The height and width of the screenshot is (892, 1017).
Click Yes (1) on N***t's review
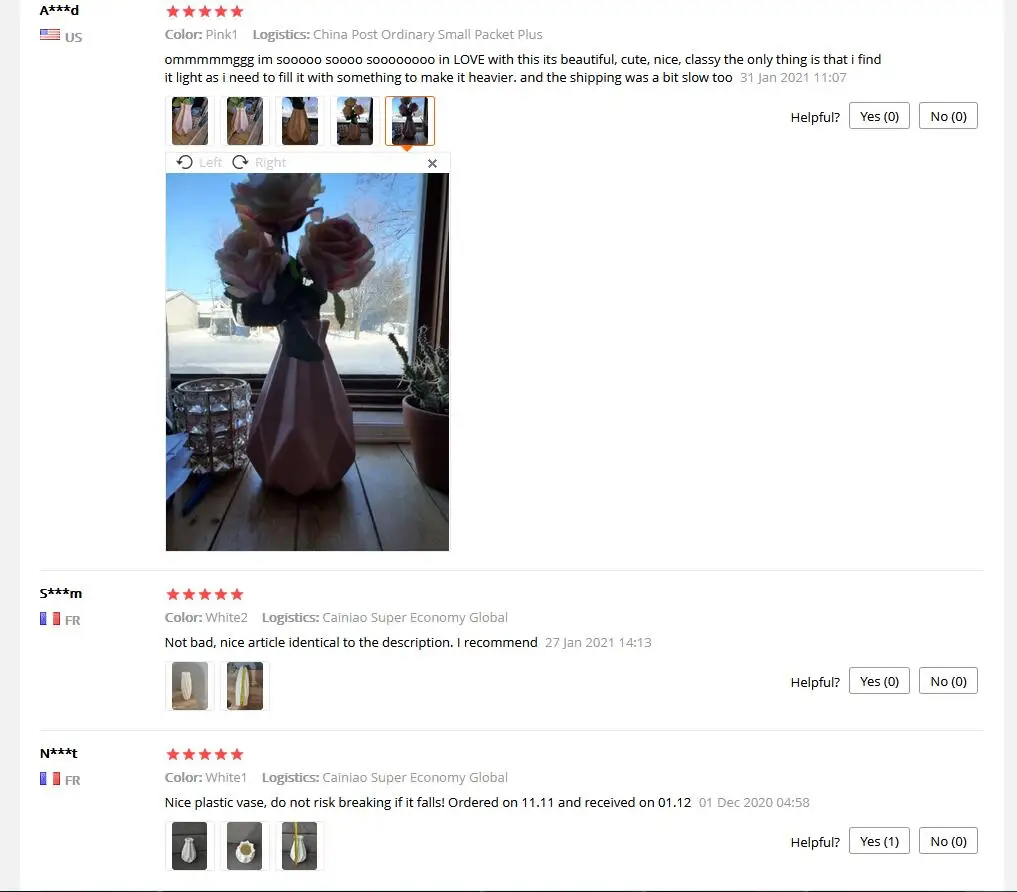[x=879, y=841]
